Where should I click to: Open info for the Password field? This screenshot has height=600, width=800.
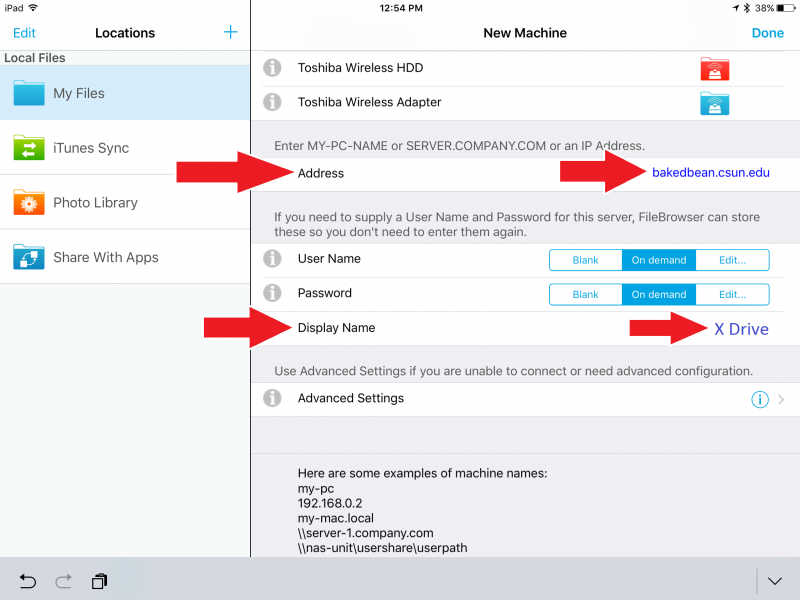(271, 294)
